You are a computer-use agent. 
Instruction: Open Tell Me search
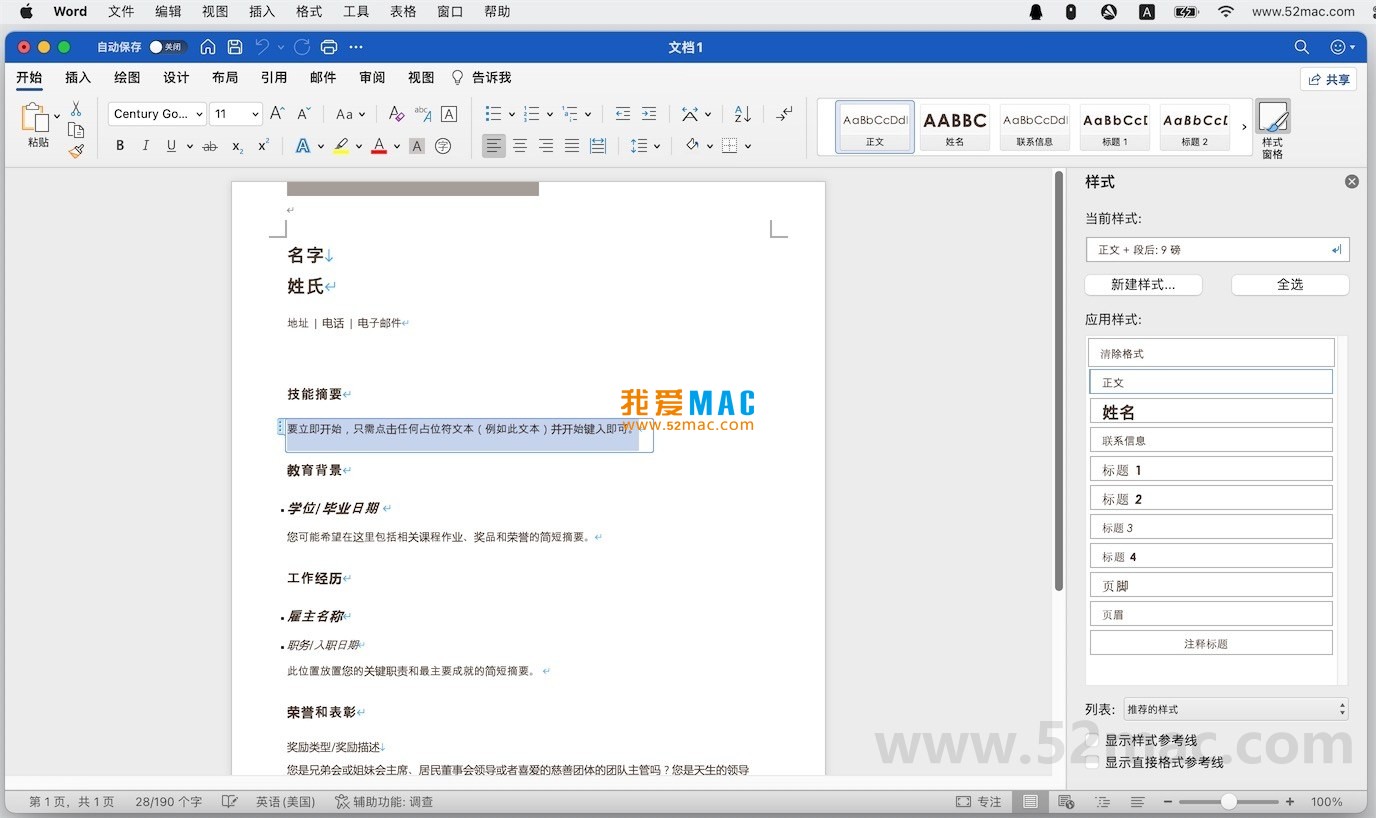[481, 77]
